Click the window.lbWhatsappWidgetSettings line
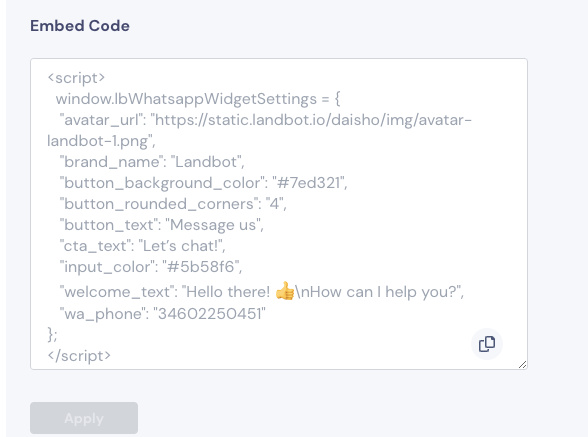 (198, 99)
